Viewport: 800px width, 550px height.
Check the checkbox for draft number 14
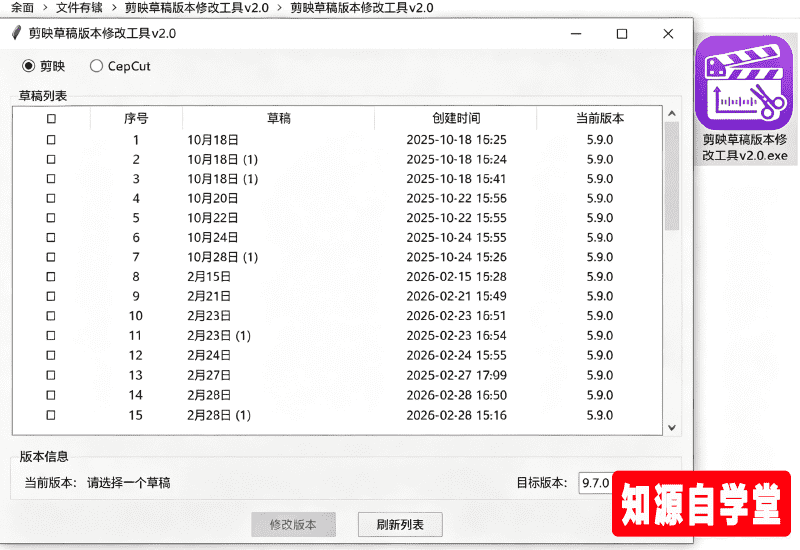pyautogui.click(x=51, y=395)
